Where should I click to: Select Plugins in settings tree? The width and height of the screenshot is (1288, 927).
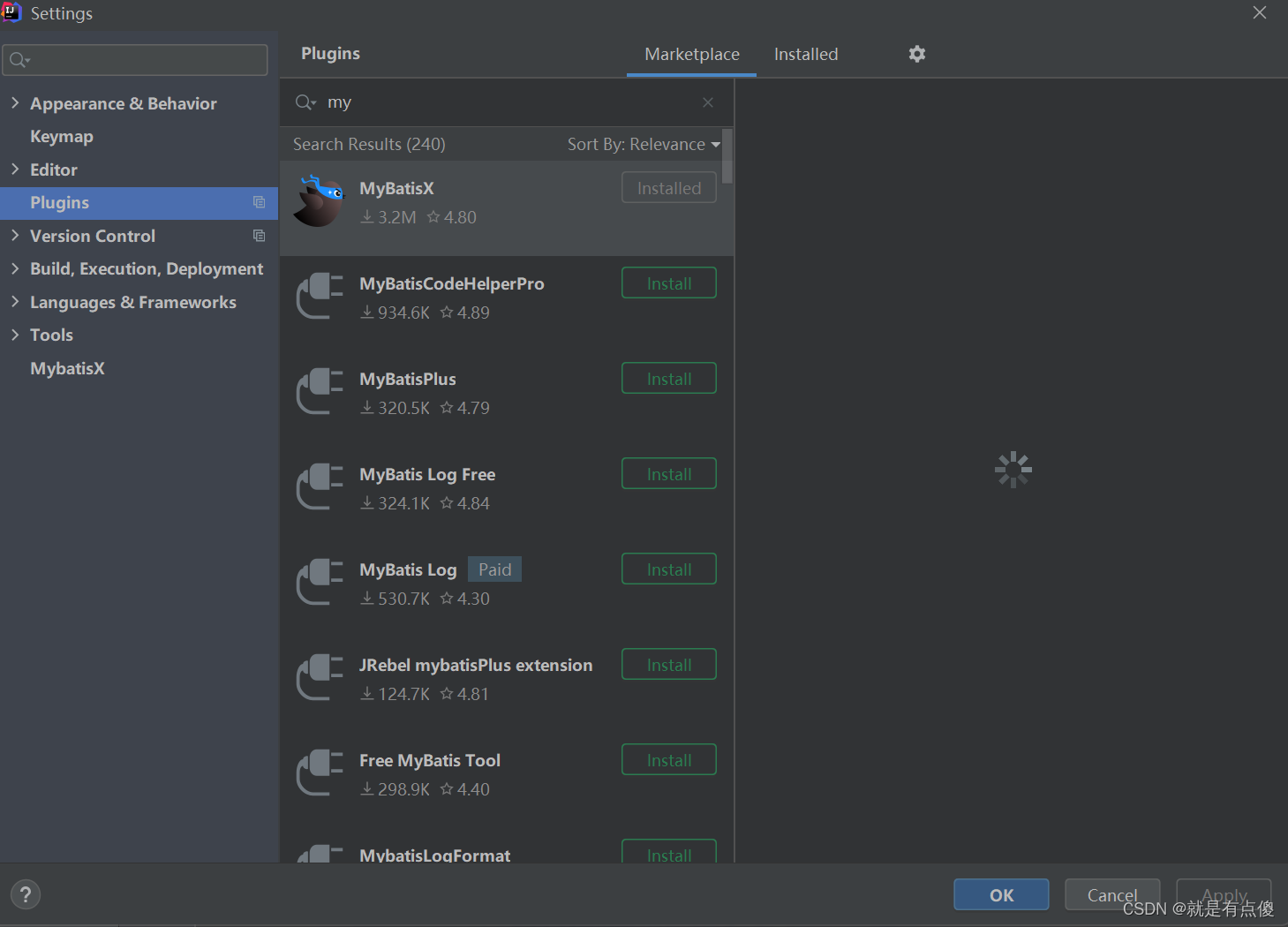pyautogui.click(x=139, y=202)
